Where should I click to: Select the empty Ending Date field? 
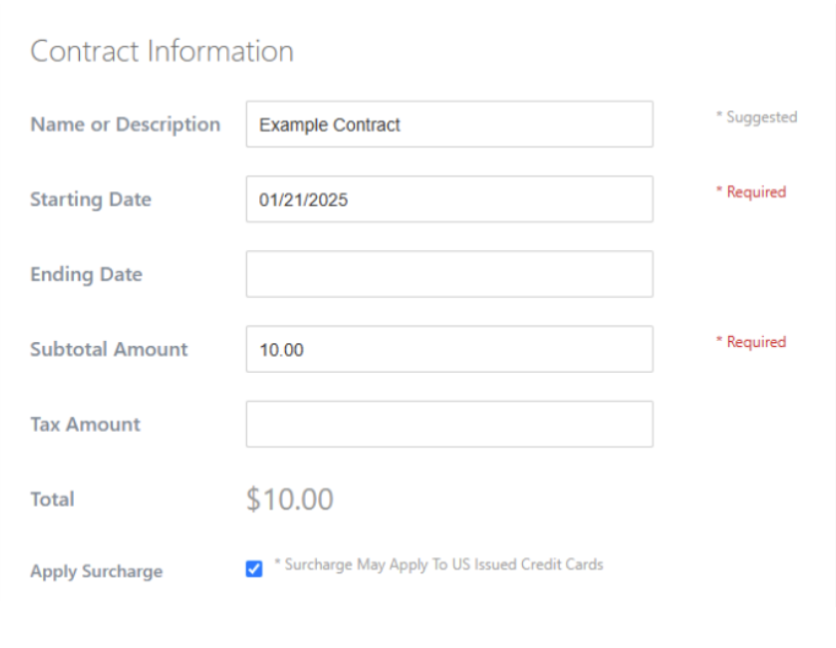tap(449, 274)
